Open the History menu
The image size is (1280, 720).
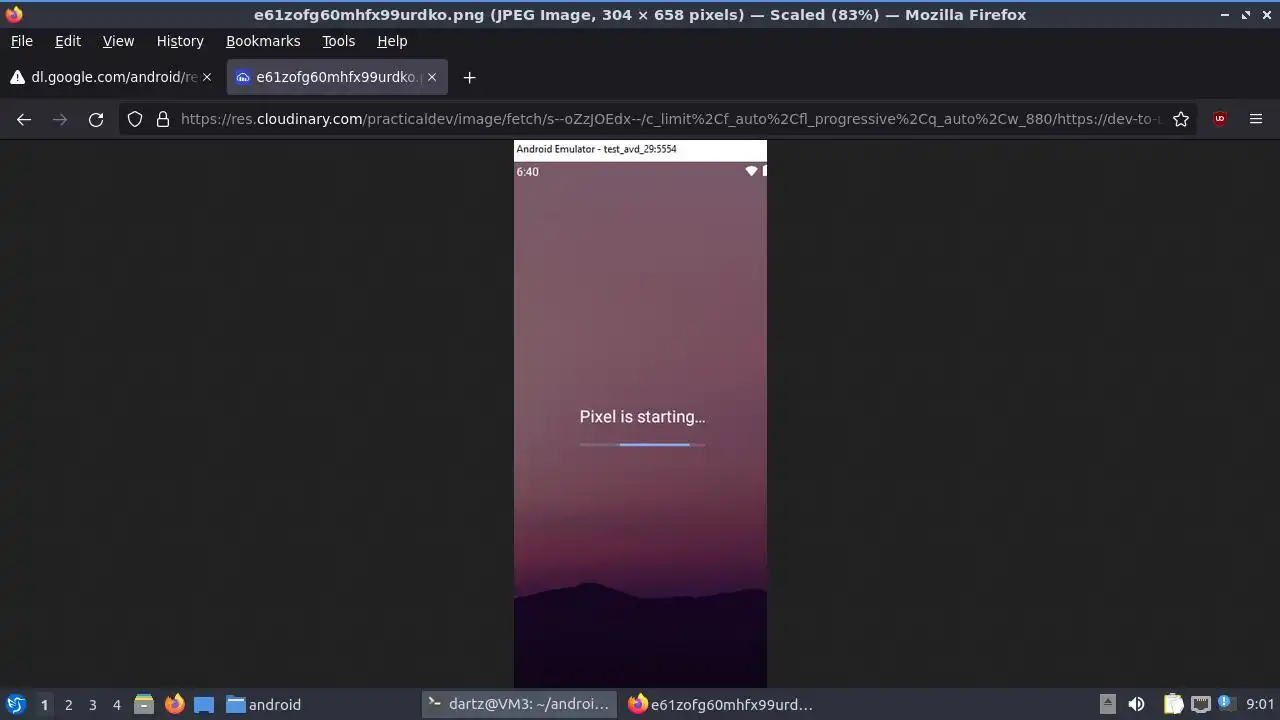pyautogui.click(x=180, y=41)
